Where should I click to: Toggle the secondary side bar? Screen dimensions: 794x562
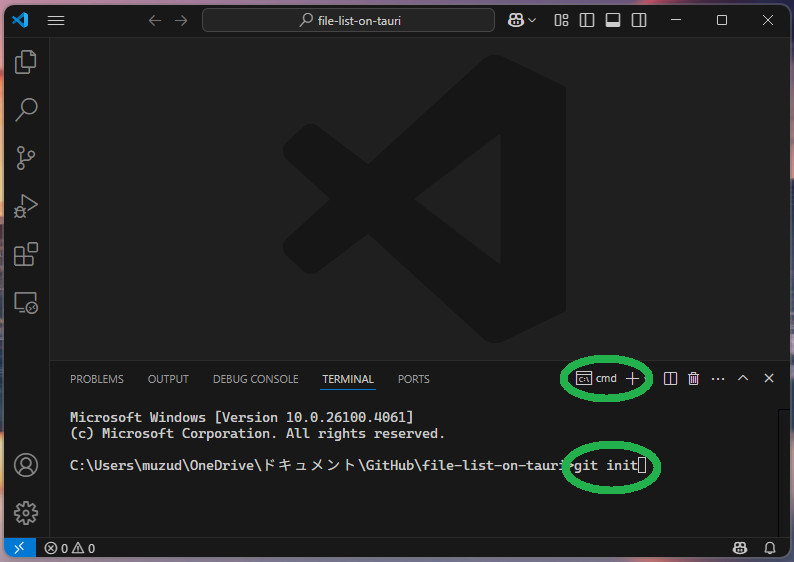click(x=639, y=20)
